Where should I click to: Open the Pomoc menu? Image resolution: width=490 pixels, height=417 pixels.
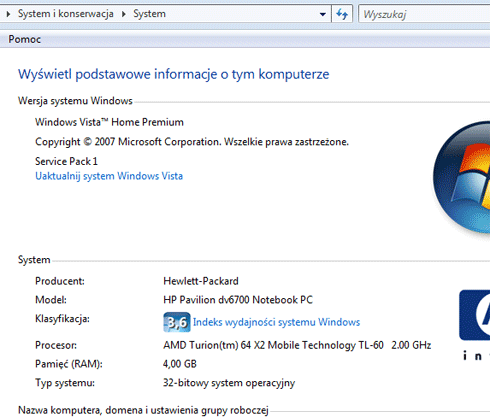pos(25,39)
